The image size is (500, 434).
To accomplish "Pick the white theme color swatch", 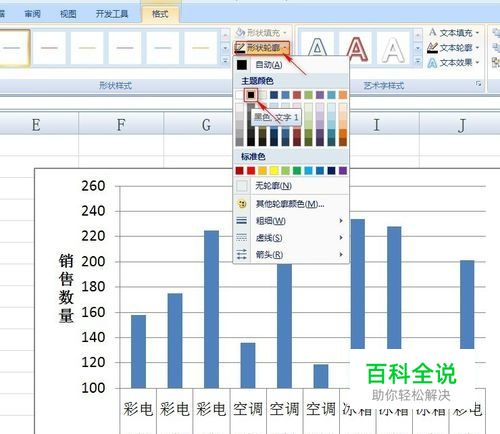I will (x=239, y=95).
